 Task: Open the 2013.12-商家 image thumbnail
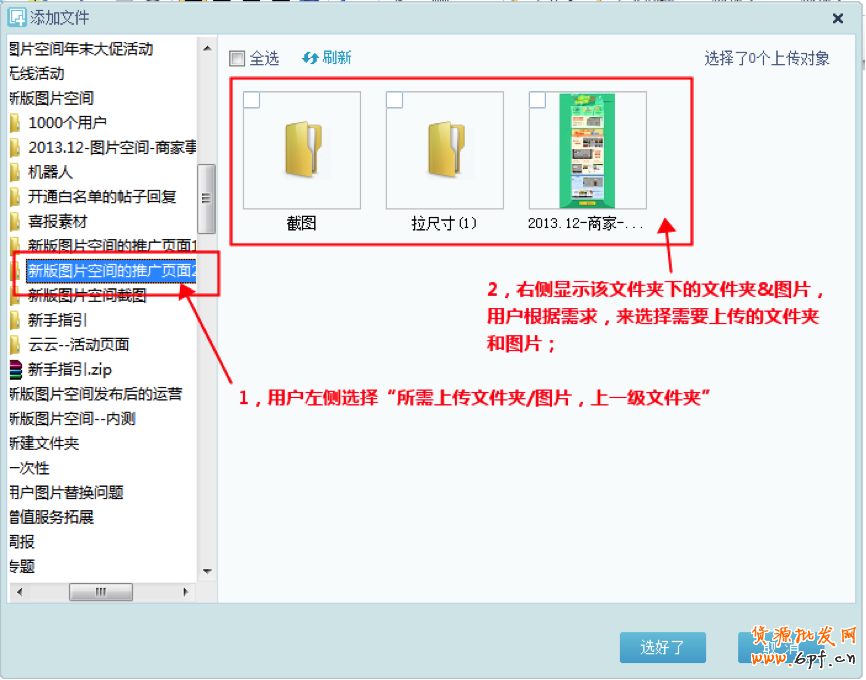pos(588,150)
